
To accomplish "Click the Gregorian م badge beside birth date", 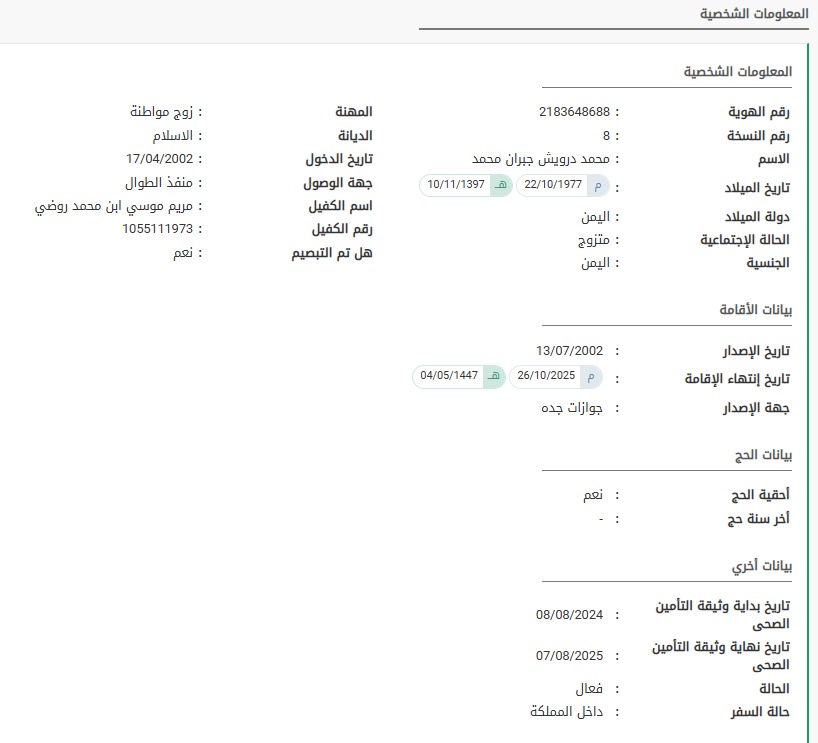I will point(598,185).
